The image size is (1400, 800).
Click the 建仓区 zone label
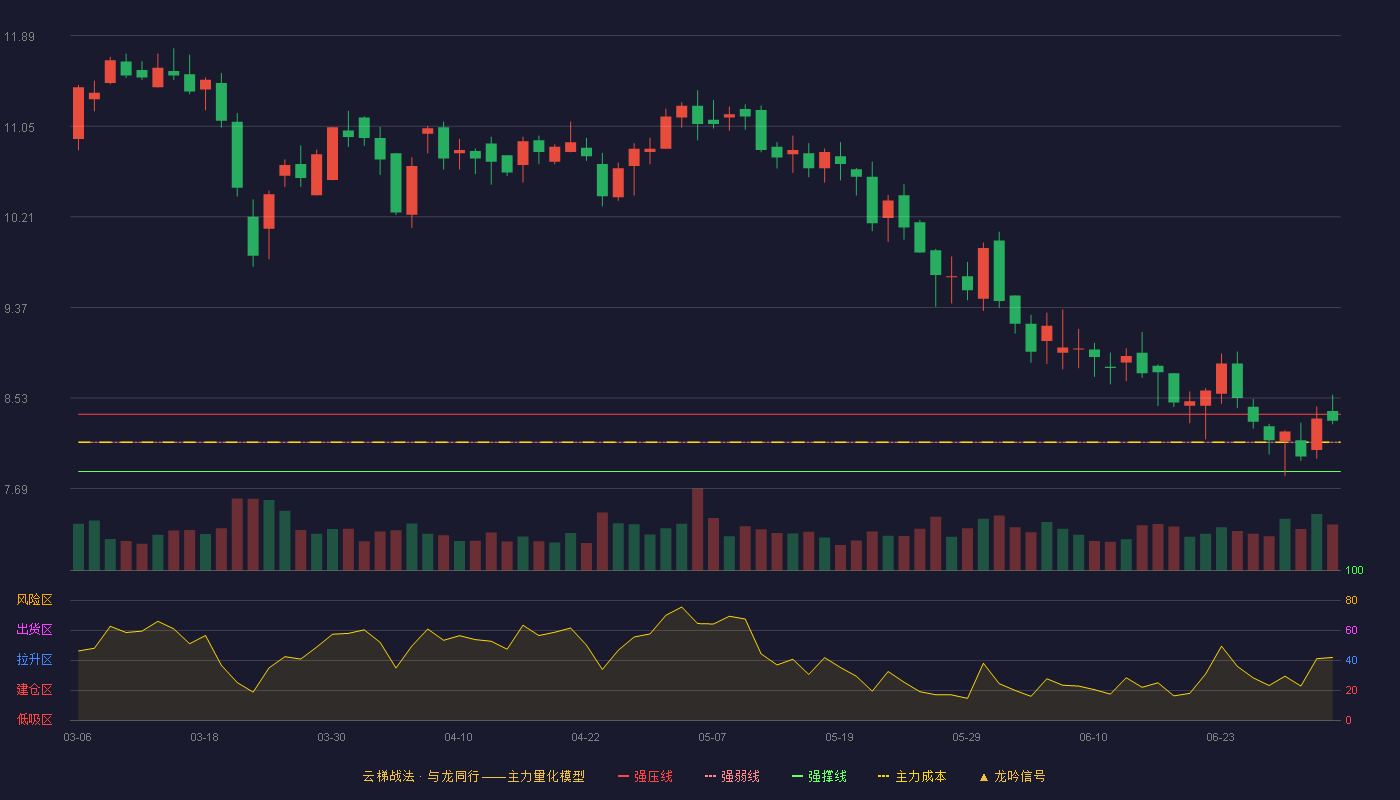(34, 690)
